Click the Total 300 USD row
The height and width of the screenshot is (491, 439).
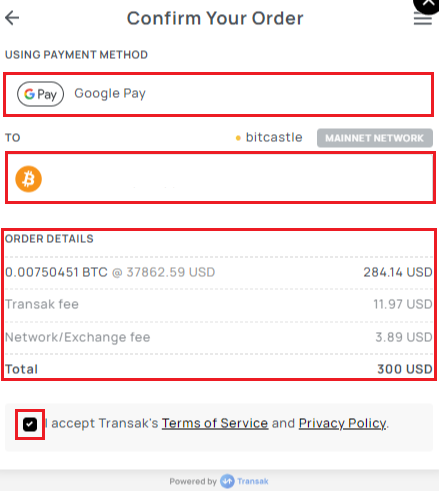point(219,369)
